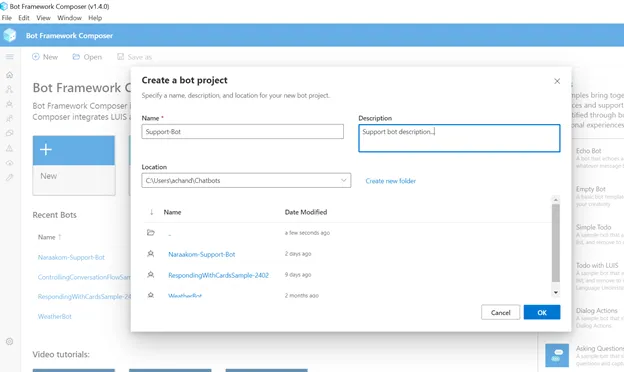Sort by Date Modified column
The height and width of the screenshot is (372, 624).
[x=306, y=212]
